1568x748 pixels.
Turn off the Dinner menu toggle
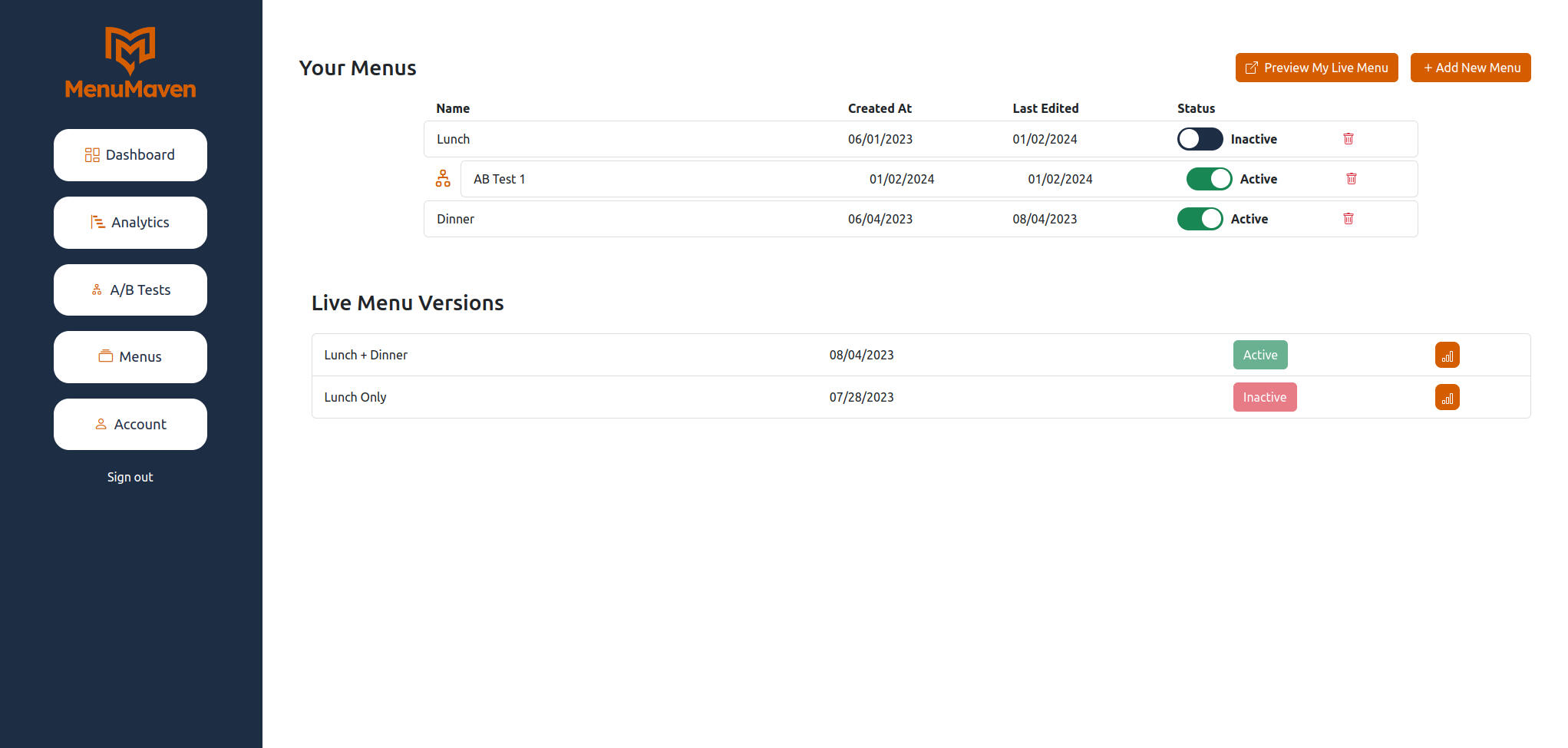tap(1200, 219)
